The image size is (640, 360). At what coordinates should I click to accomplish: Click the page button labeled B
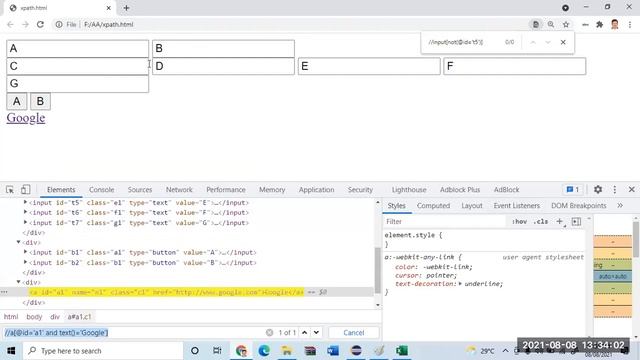pyautogui.click(x=40, y=101)
